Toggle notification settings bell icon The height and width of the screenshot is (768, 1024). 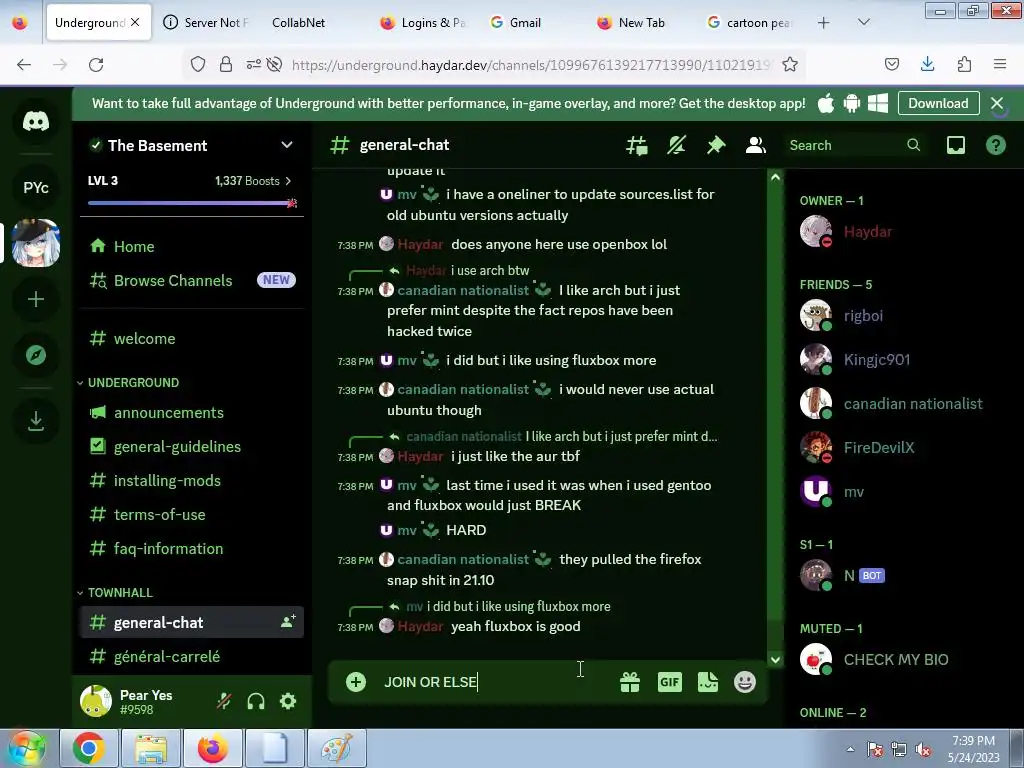(677, 145)
